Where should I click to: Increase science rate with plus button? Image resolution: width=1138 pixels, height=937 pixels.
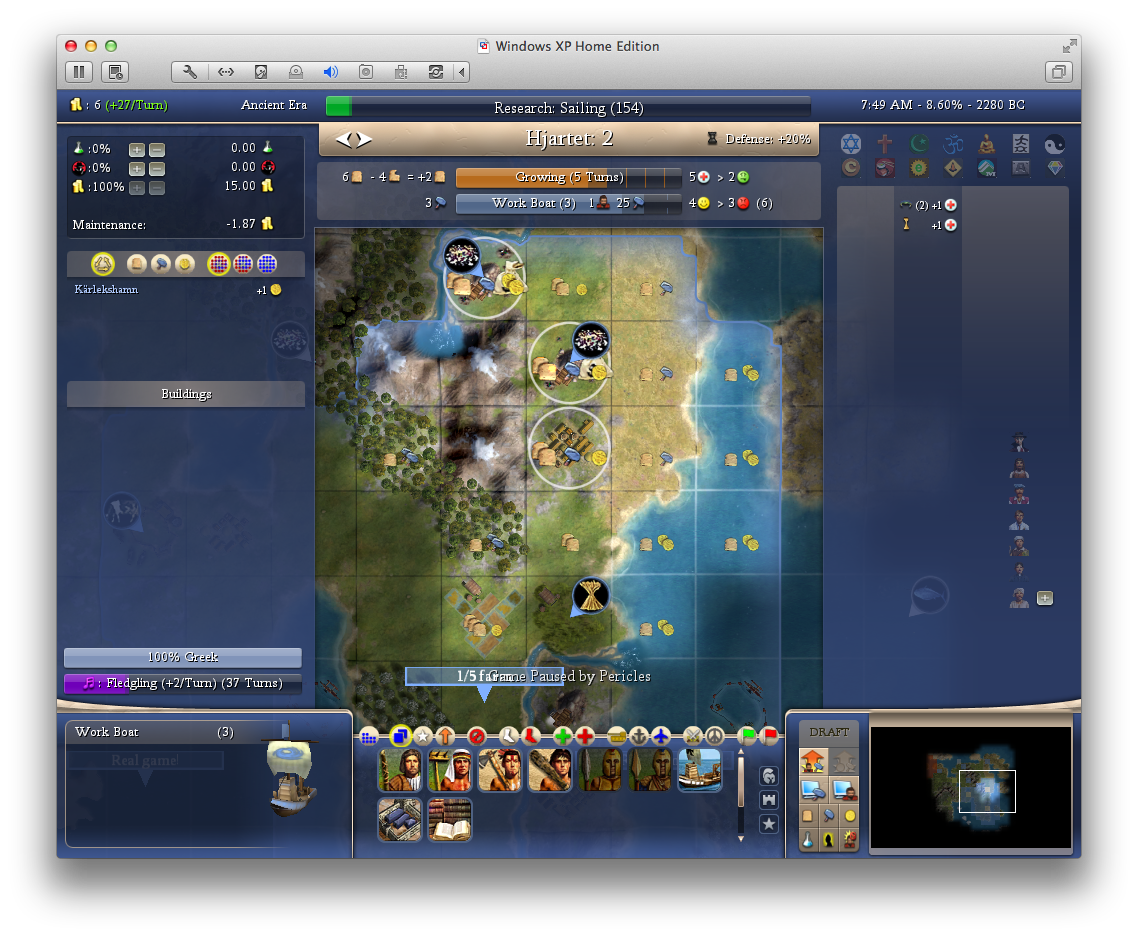136,150
